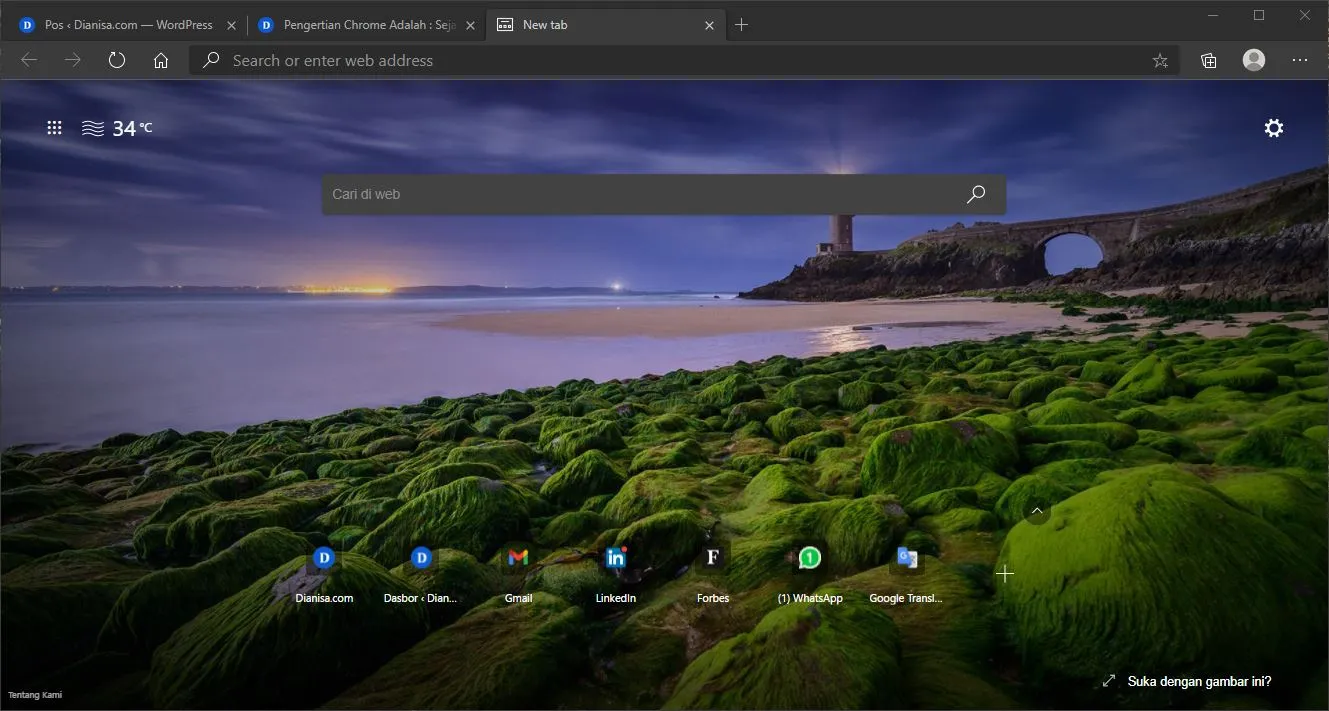Open the Collections panel
This screenshot has height=711, width=1329.
[1208, 60]
